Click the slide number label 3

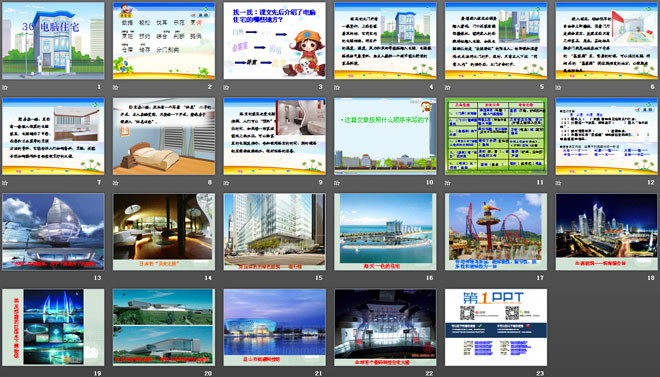pos(320,87)
